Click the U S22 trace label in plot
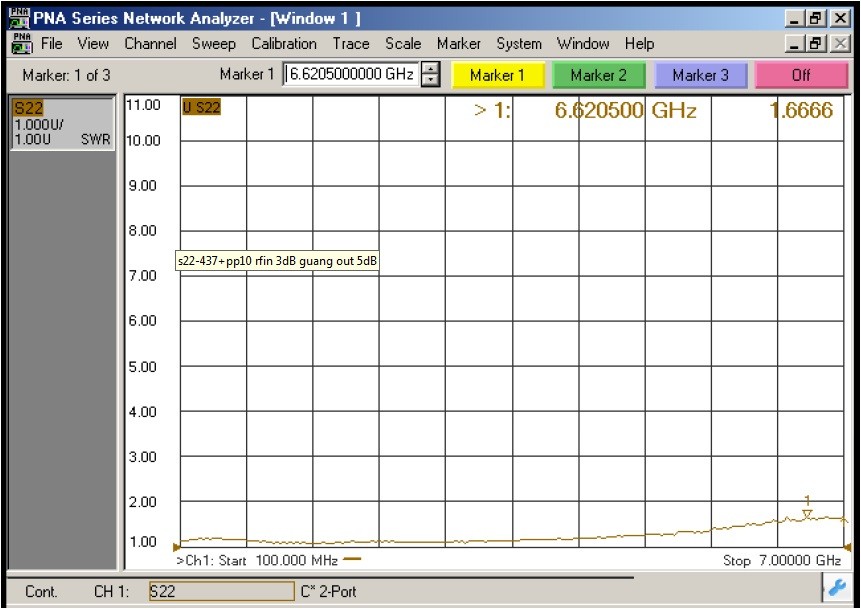 click(201, 107)
